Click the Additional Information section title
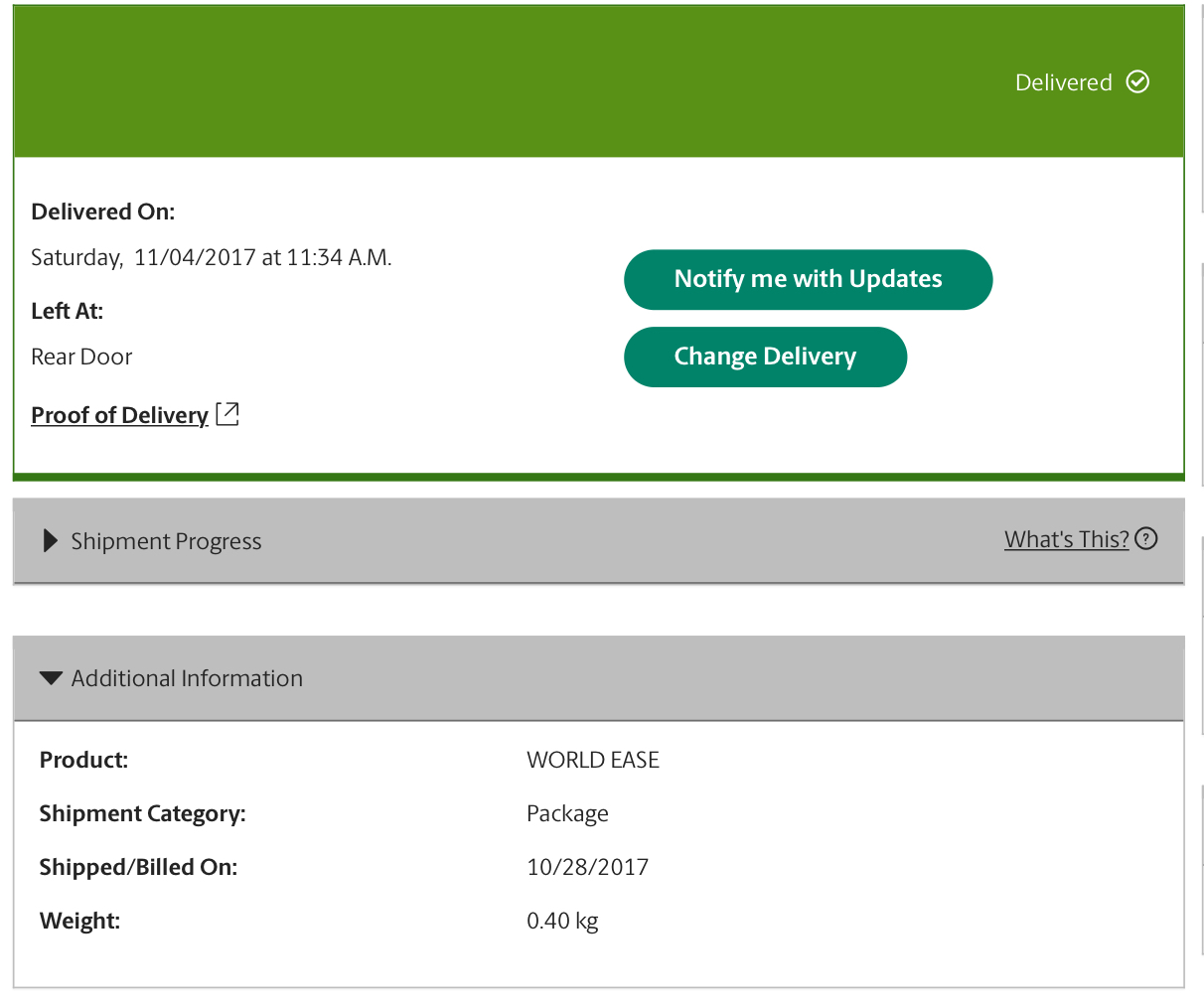The width and height of the screenshot is (1204, 1005). coord(187,678)
